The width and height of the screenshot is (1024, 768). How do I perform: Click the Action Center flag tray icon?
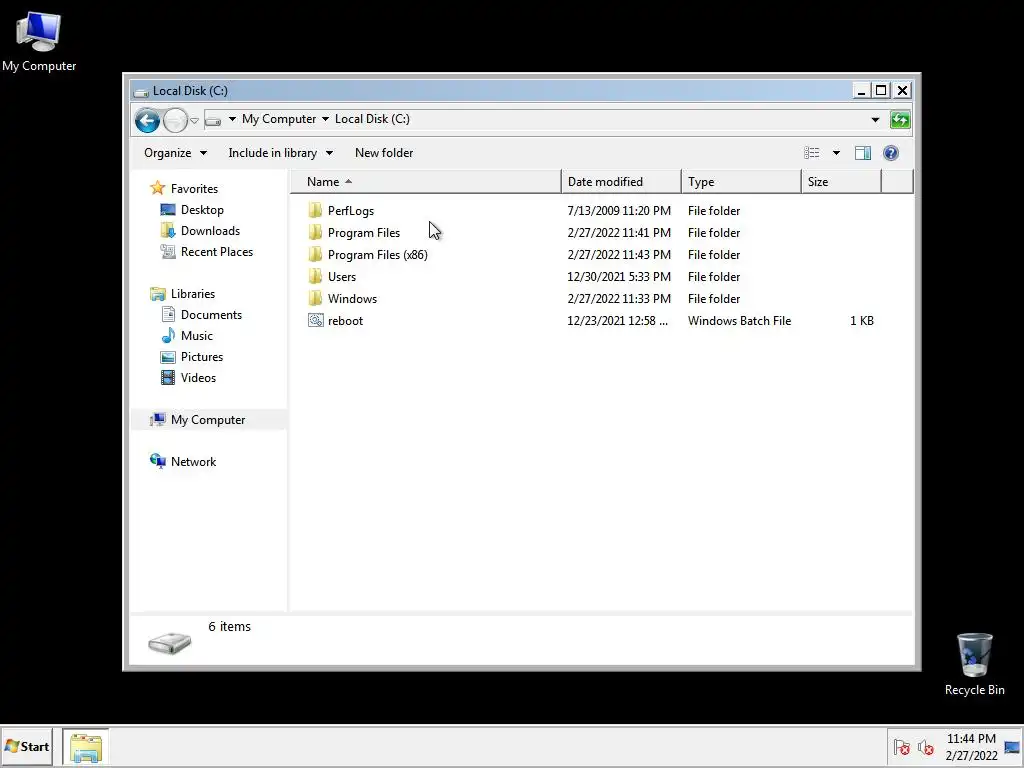click(902, 747)
